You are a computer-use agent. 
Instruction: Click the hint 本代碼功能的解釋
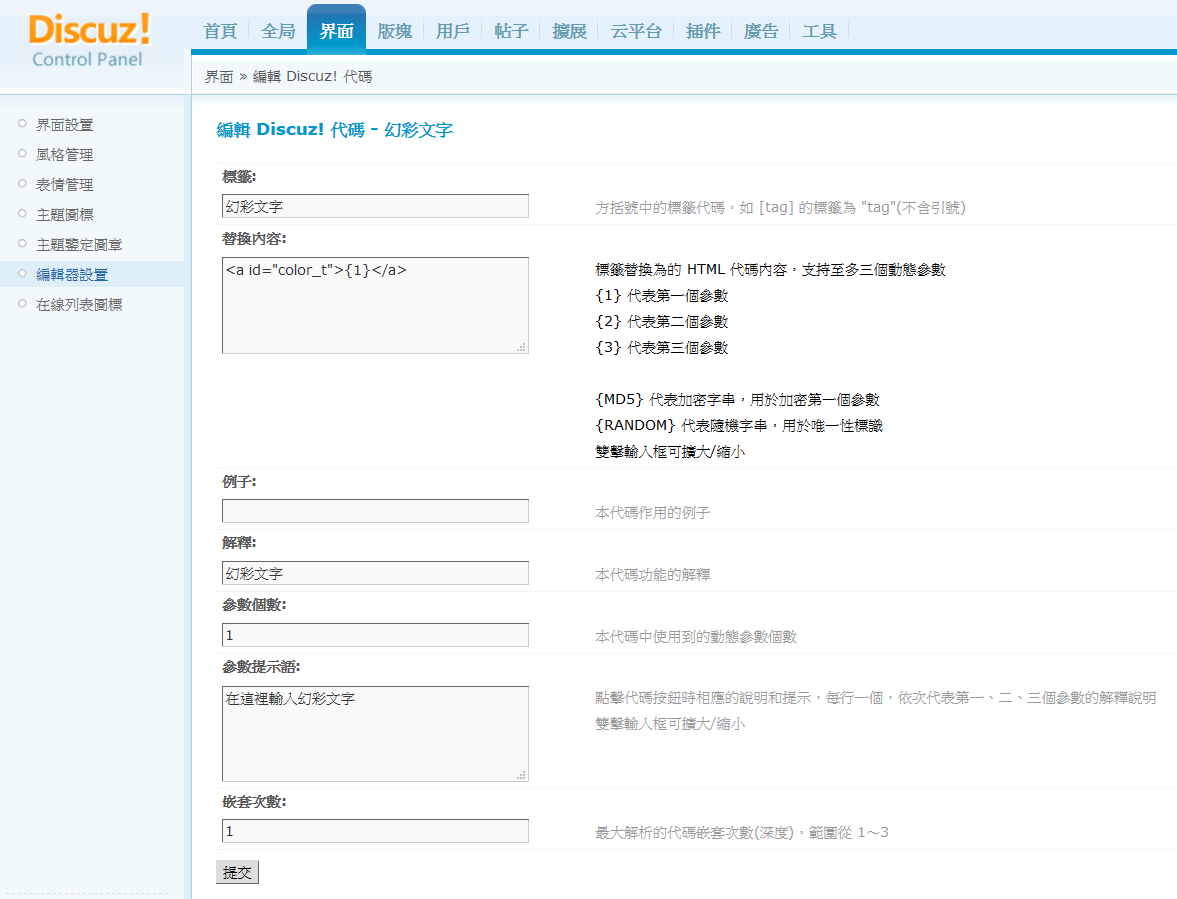click(652, 575)
